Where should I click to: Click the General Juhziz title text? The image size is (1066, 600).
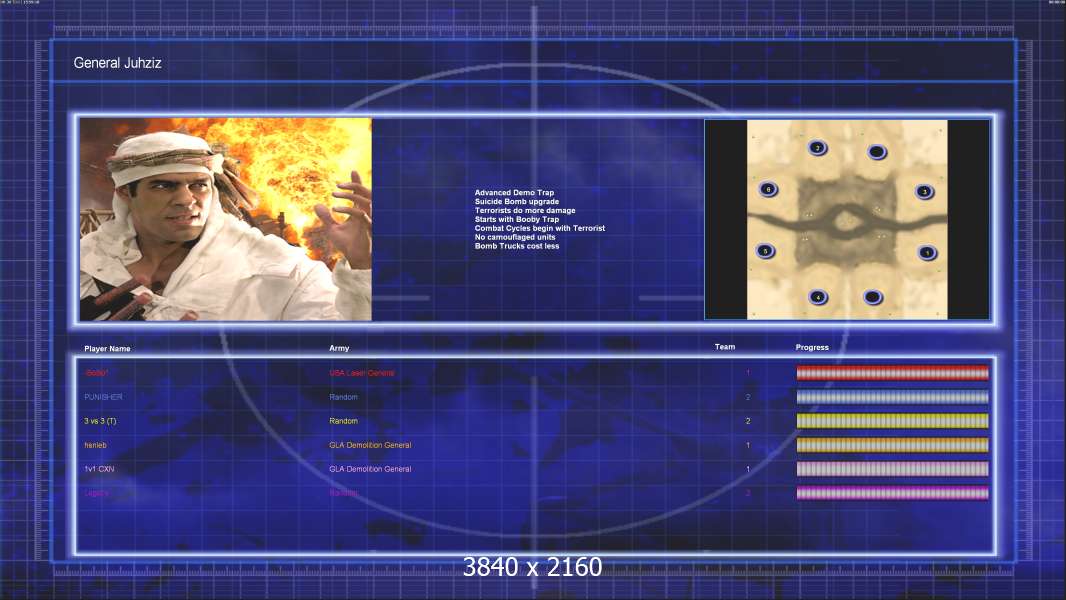tap(118, 63)
